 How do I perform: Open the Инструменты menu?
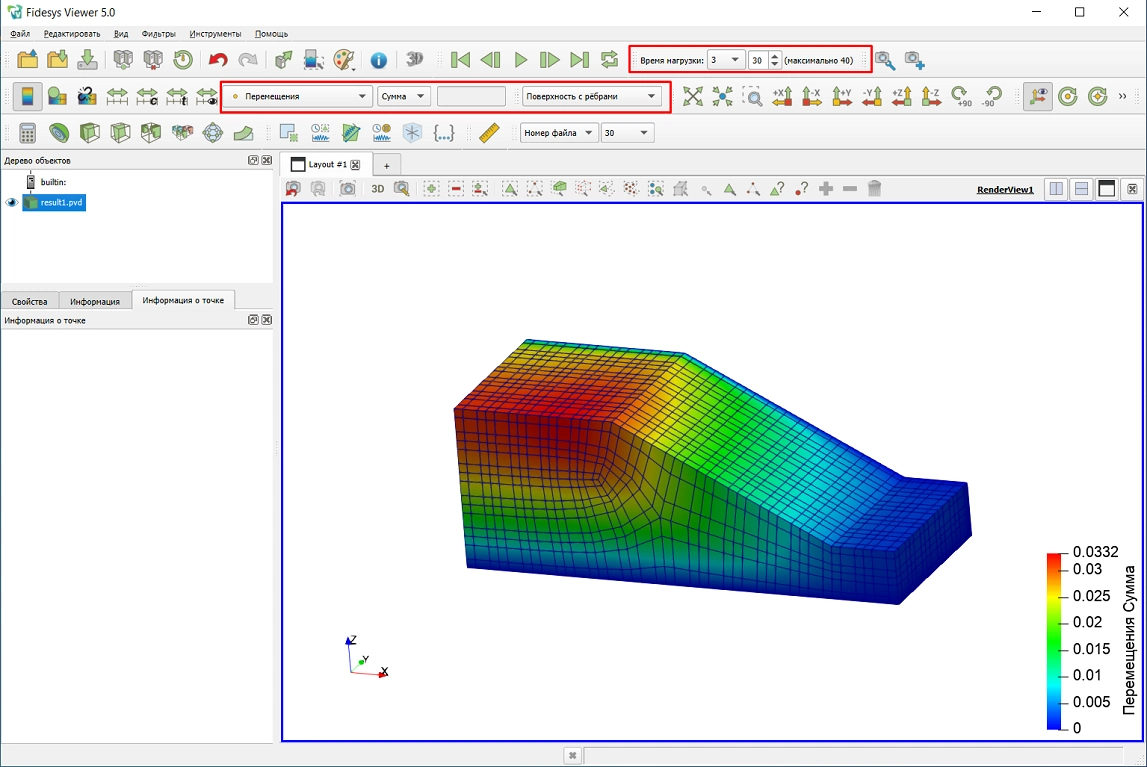215,34
